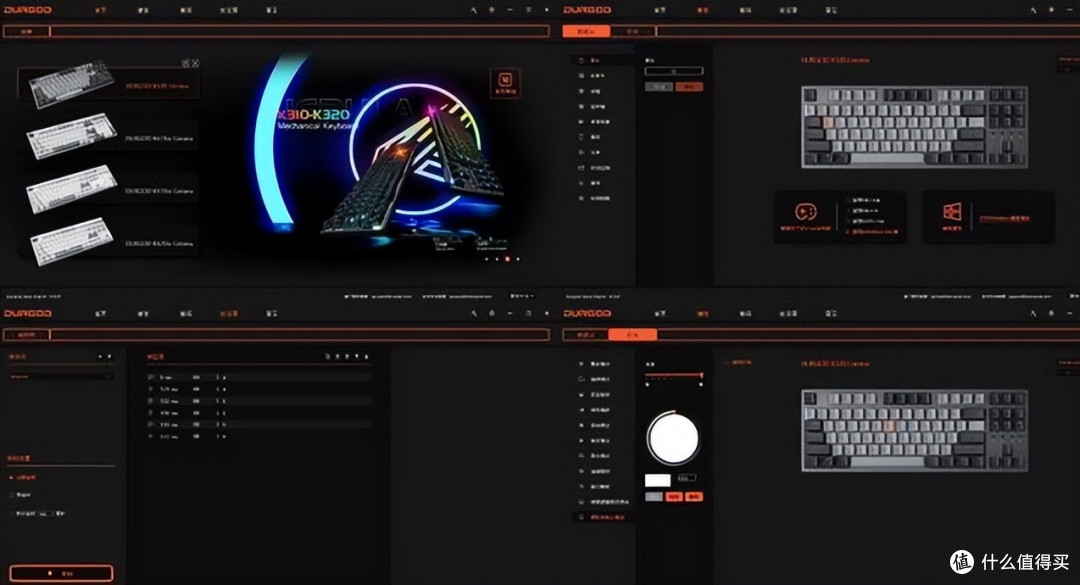This screenshot has height=585, width=1080.
Task: Click DURGOD logo in home banner window
Action: (28, 10)
